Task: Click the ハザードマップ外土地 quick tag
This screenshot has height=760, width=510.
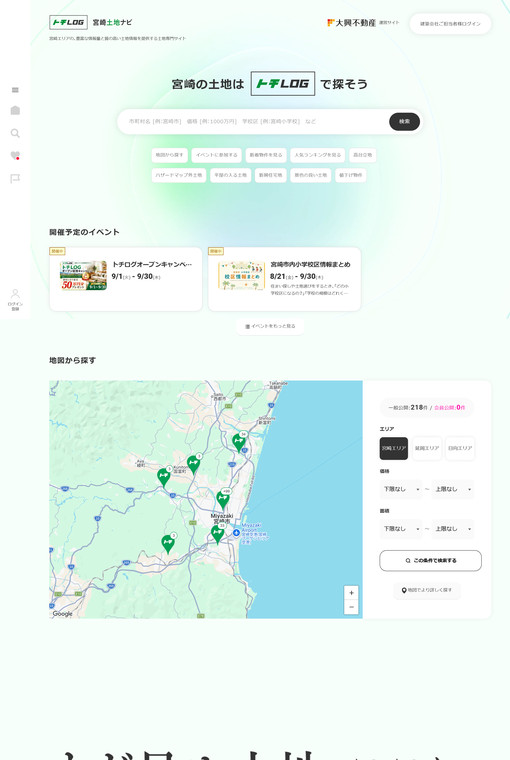Action: coord(179,175)
